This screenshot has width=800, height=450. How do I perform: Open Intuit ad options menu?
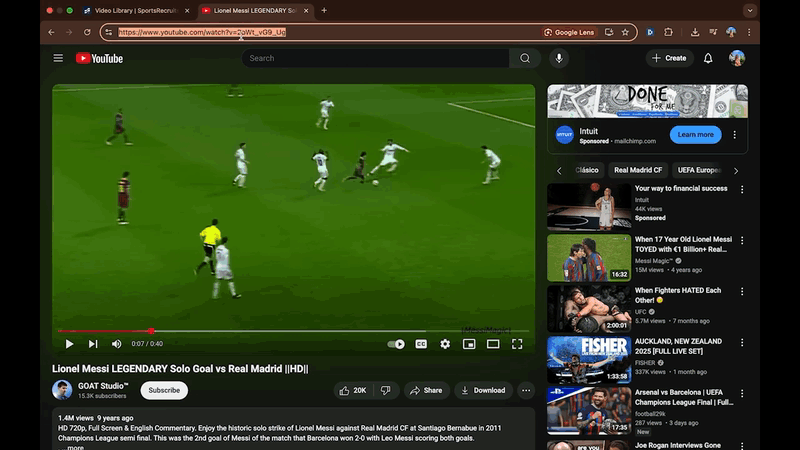(735, 135)
